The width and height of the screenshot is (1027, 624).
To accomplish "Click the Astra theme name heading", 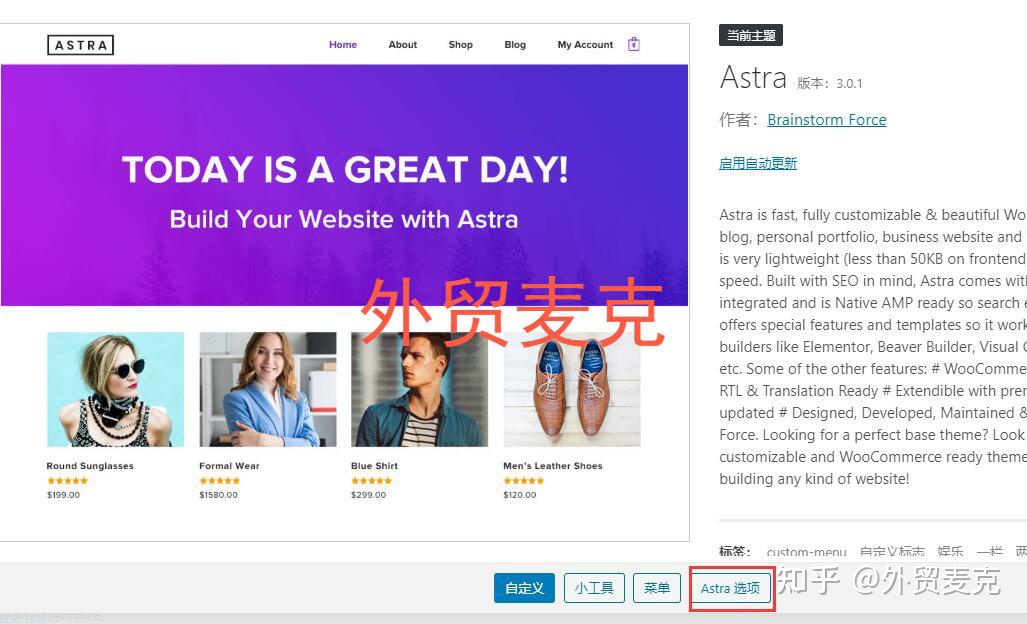I will click(x=753, y=78).
